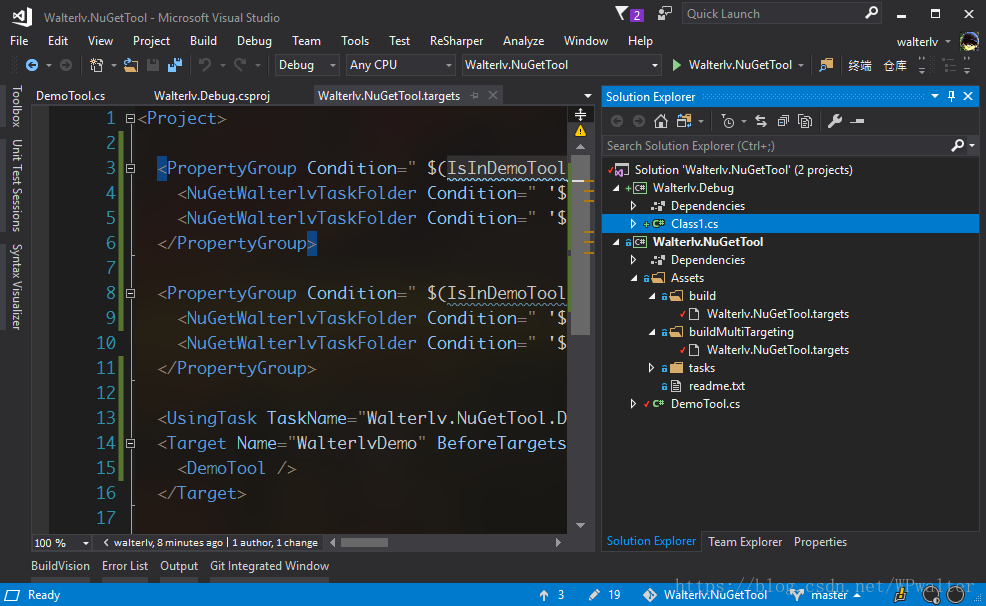
Task: Open the Output panel tab
Action: [179, 566]
